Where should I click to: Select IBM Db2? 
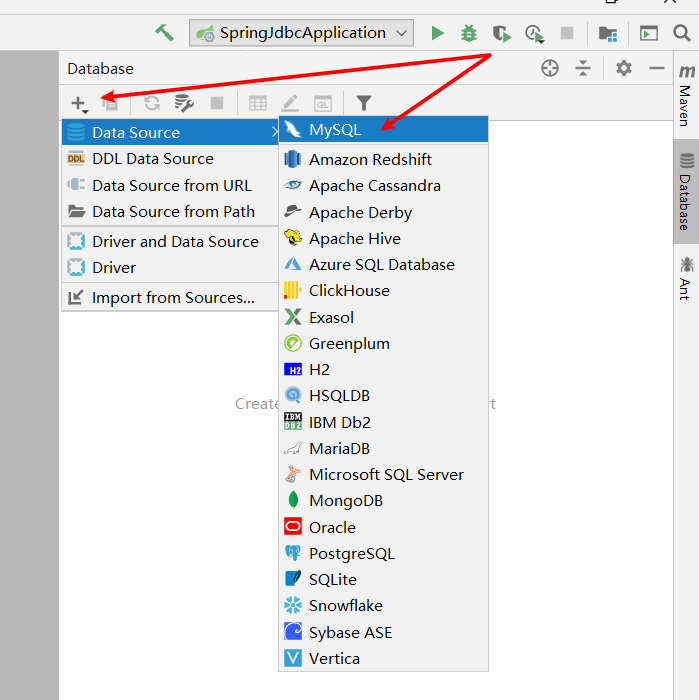(383, 422)
